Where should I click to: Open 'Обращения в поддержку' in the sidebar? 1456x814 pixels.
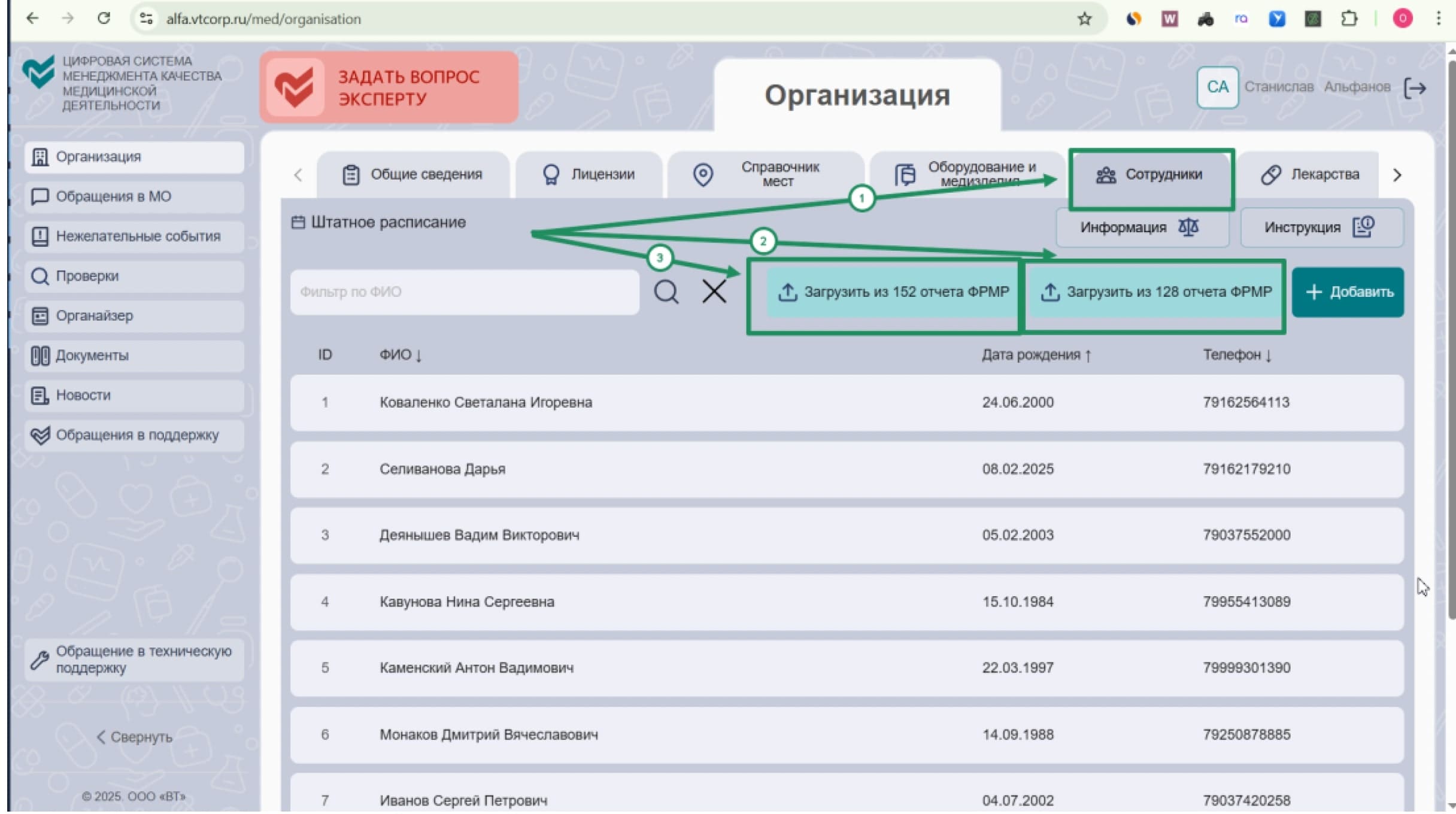134,435
